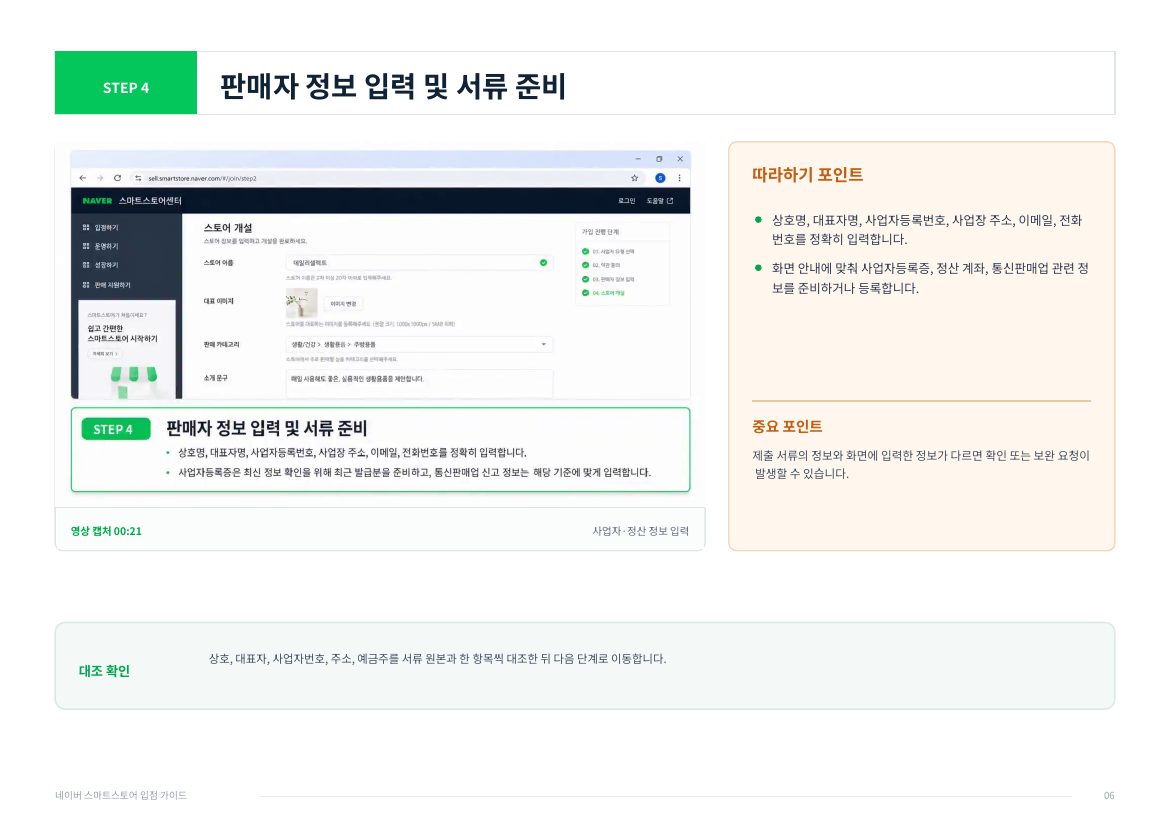Close the browser window
The width and height of the screenshot is (1170, 828).
(x=680, y=159)
